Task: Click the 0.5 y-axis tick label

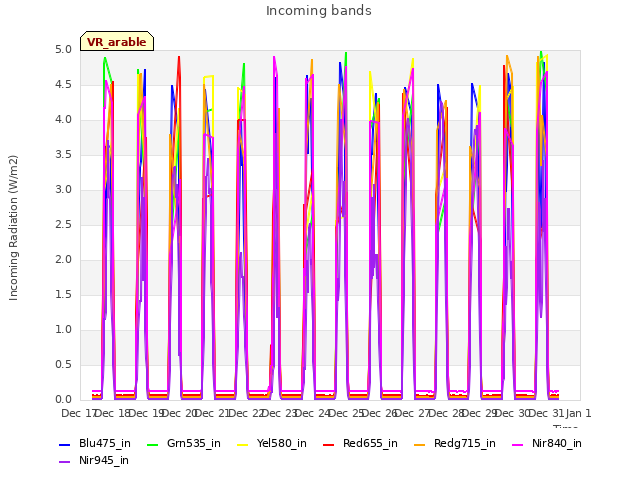Action: pyautogui.click(x=63, y=364)
